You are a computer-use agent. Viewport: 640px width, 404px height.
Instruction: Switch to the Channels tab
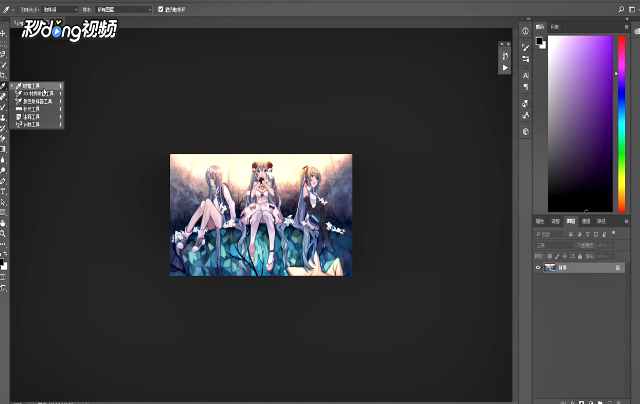pos(586,221)
